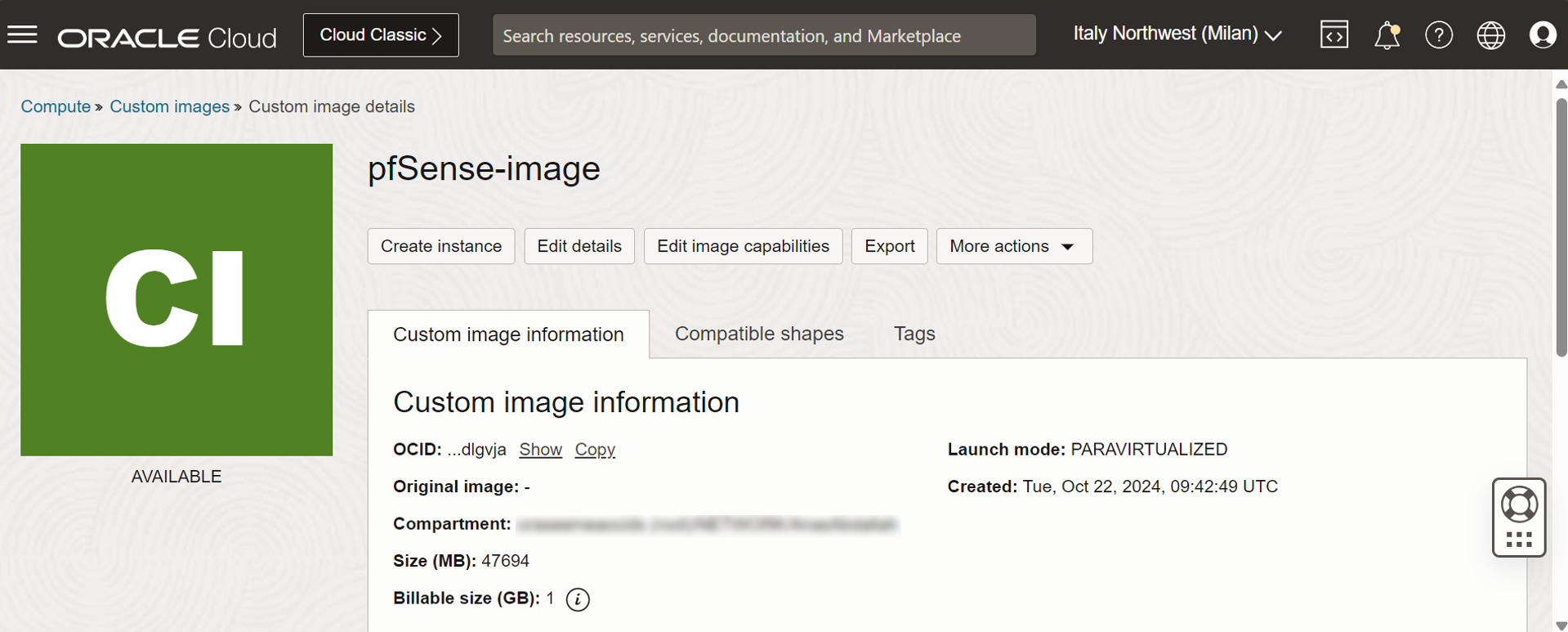Screen dimensions: 1568x632
Task: Expand the More actions dropdown
Action: pos(1014,246)
